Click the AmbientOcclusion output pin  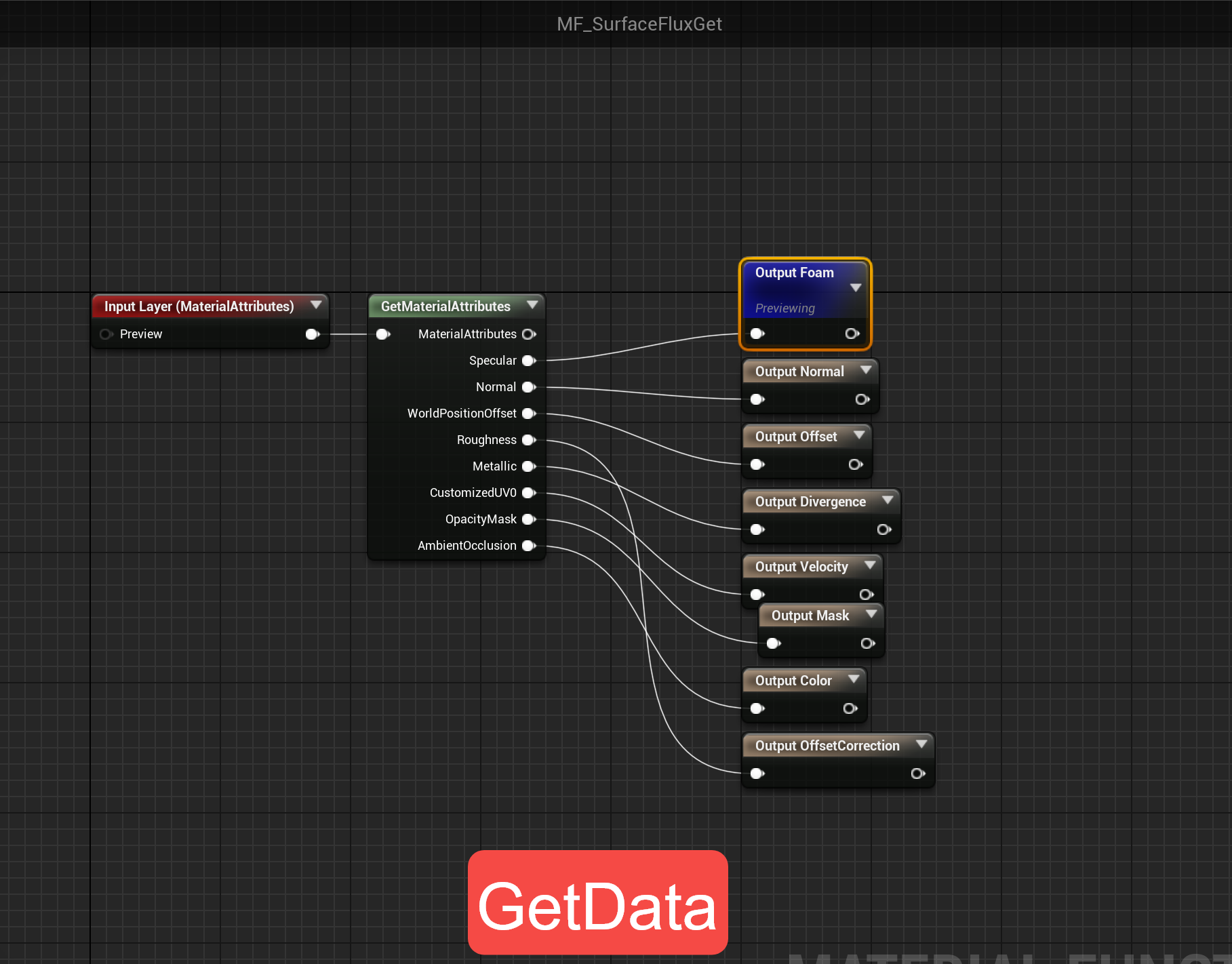(x=529, y=546)
